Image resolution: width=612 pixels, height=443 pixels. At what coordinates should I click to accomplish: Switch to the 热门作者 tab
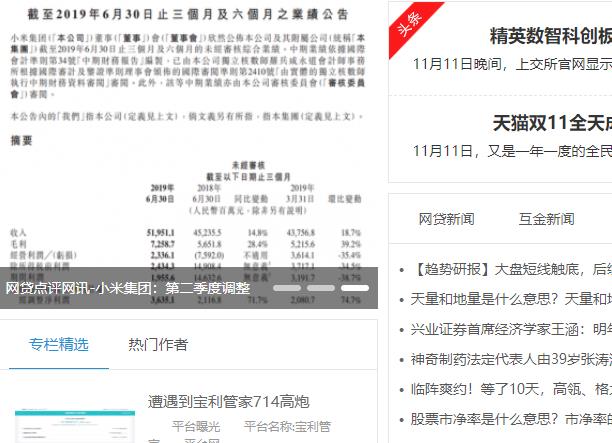click(x=158, y=345)
